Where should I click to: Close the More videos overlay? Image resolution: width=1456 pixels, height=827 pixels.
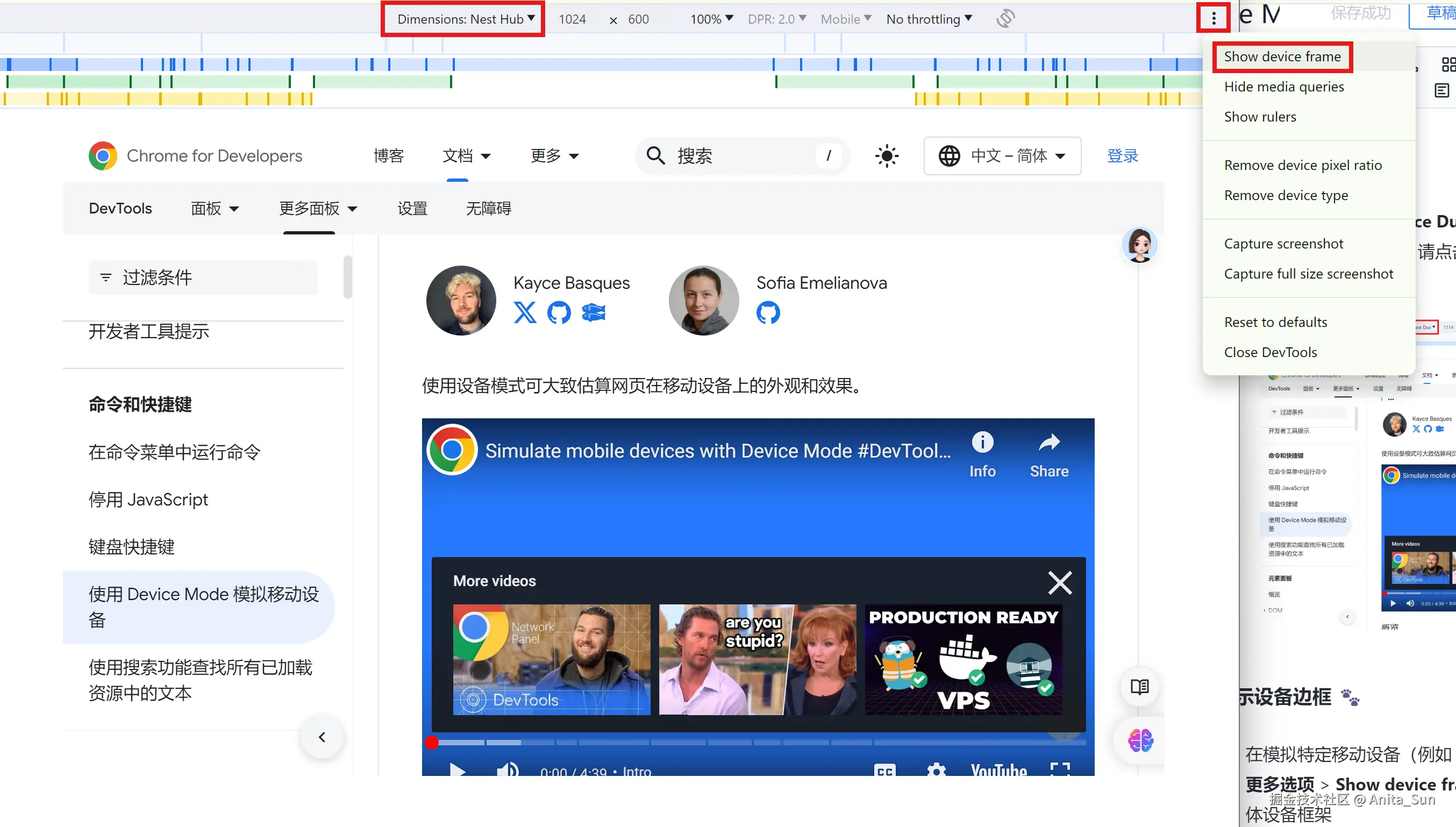(x=1060, y=583)
